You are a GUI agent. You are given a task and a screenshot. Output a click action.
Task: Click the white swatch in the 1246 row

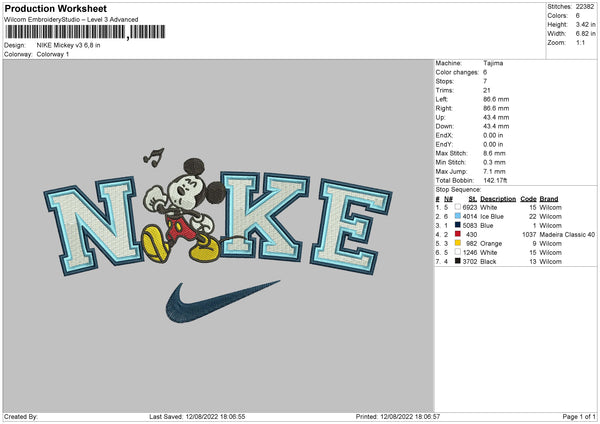457,252
